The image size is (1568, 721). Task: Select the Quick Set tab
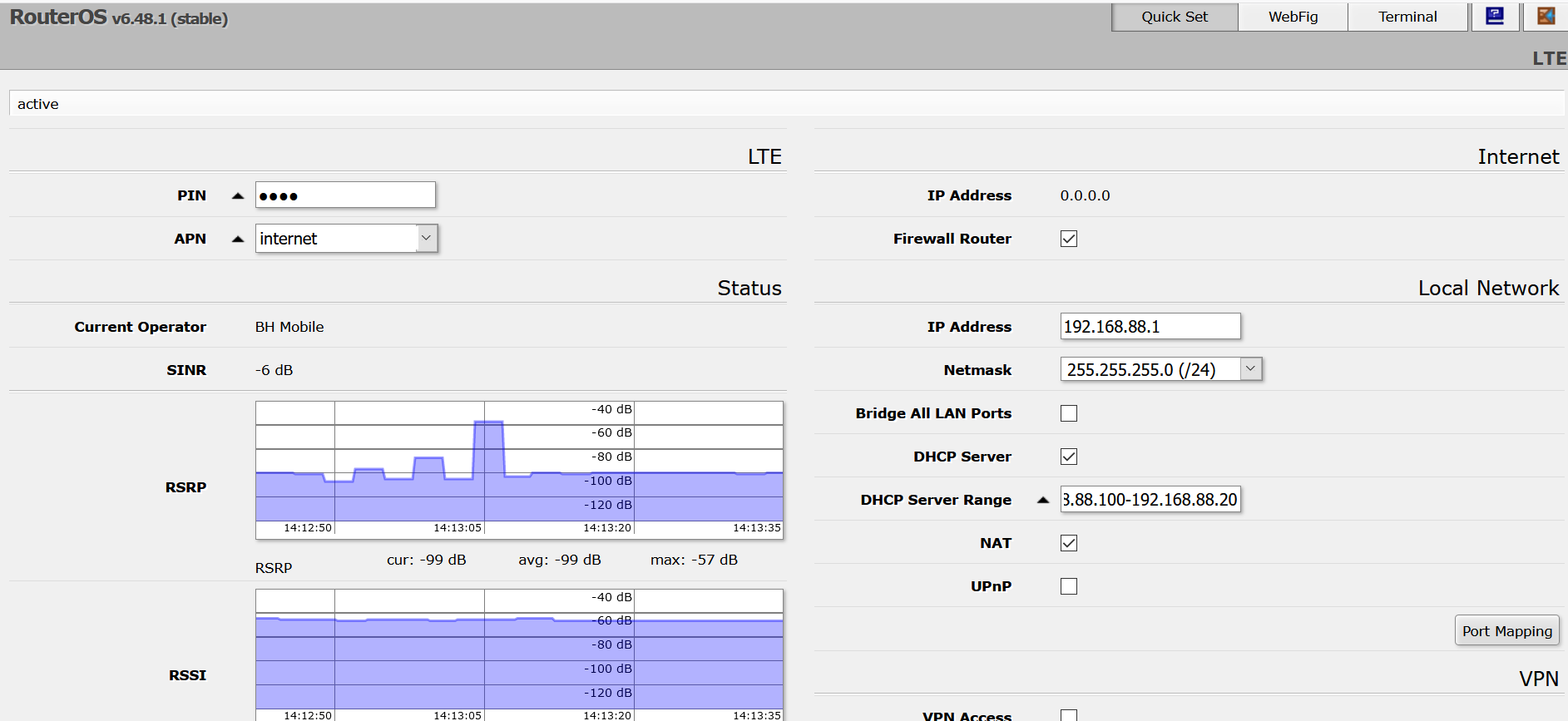pyautogui.click(x=1175, y=17)
